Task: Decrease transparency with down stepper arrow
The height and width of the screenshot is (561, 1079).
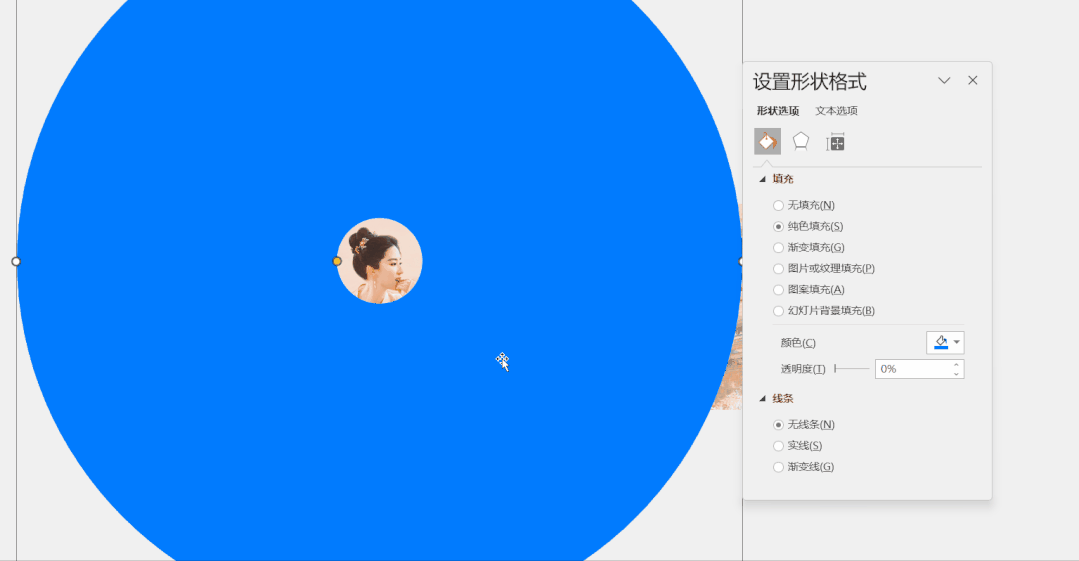Action: pos(957,374)
